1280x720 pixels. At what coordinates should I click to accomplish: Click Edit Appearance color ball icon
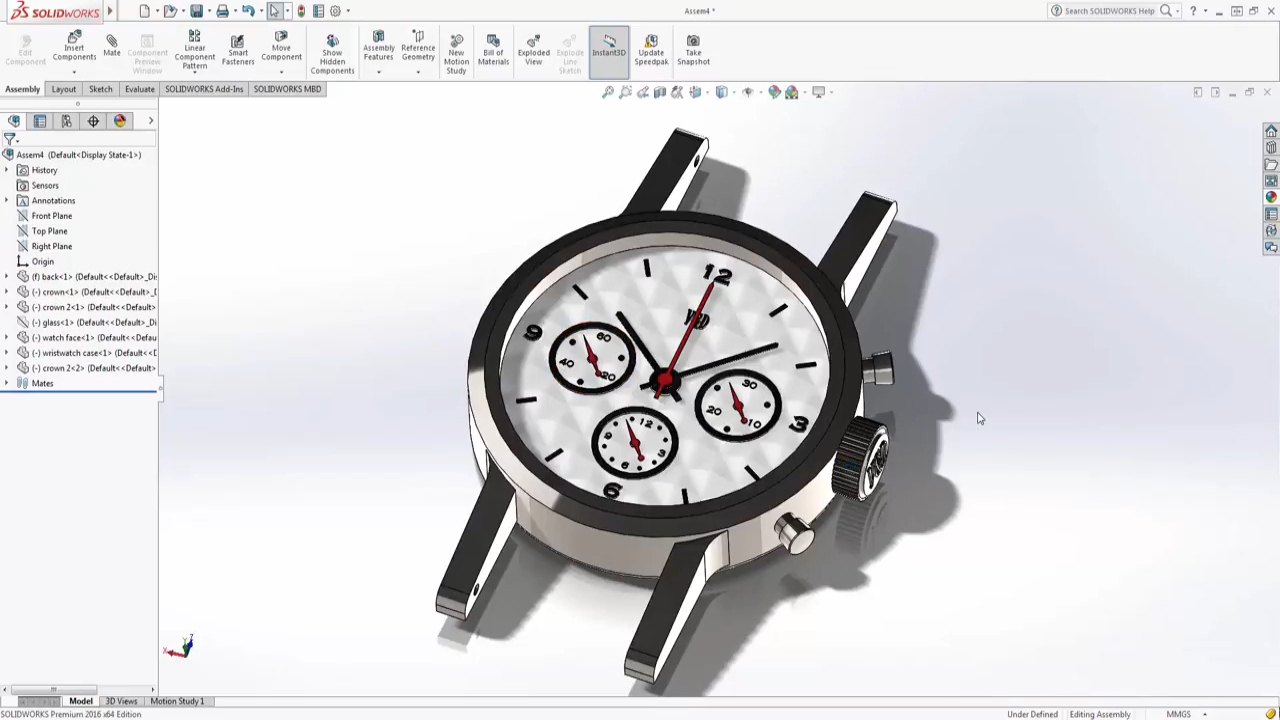tap(774, 92)
